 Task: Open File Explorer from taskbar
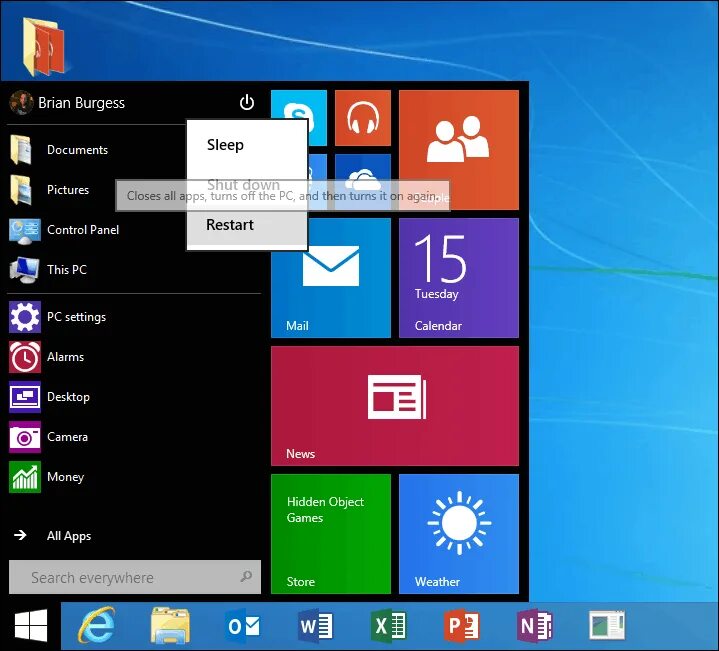tap(170, 626)
